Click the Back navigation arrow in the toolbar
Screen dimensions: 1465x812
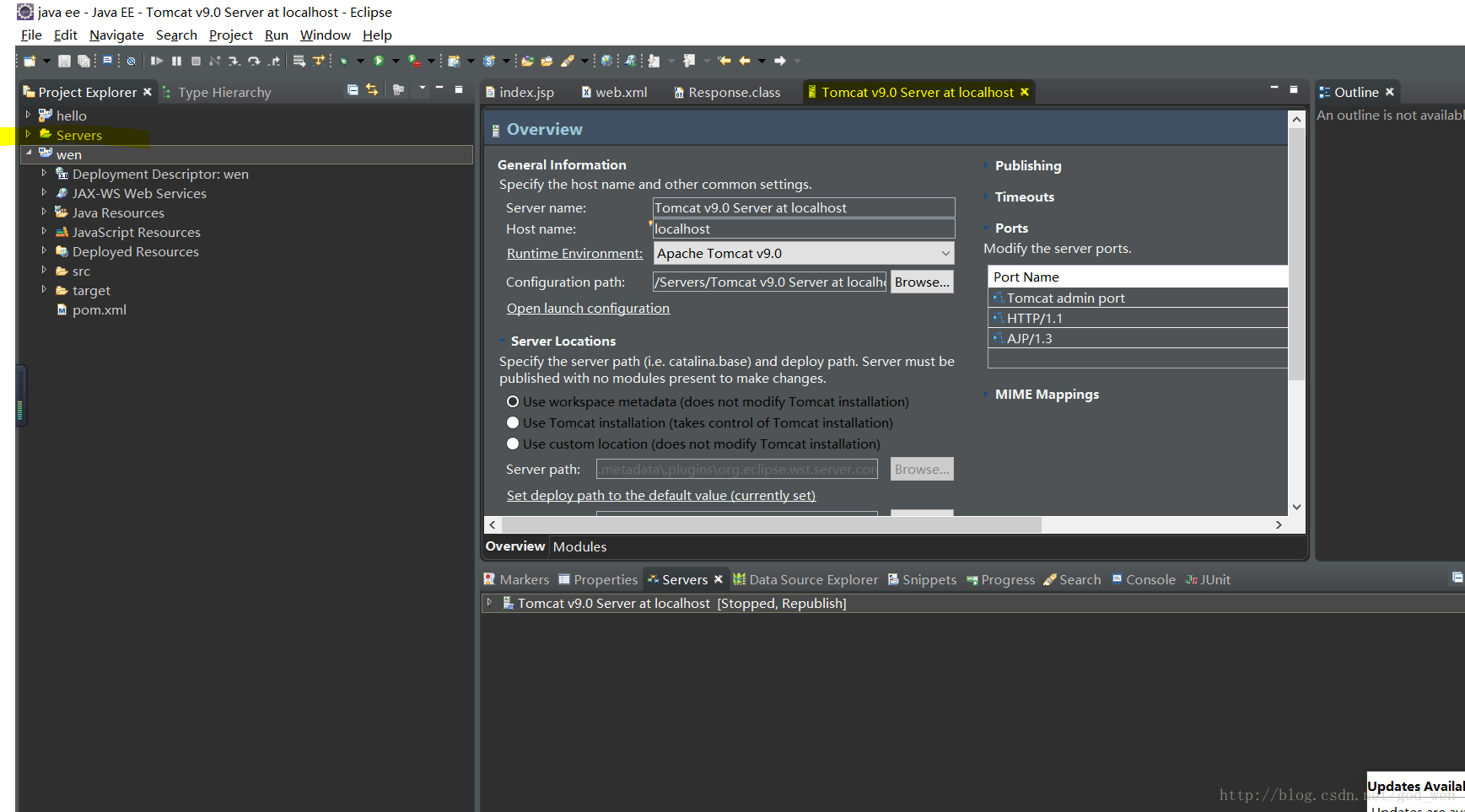[x=745, y=61]
